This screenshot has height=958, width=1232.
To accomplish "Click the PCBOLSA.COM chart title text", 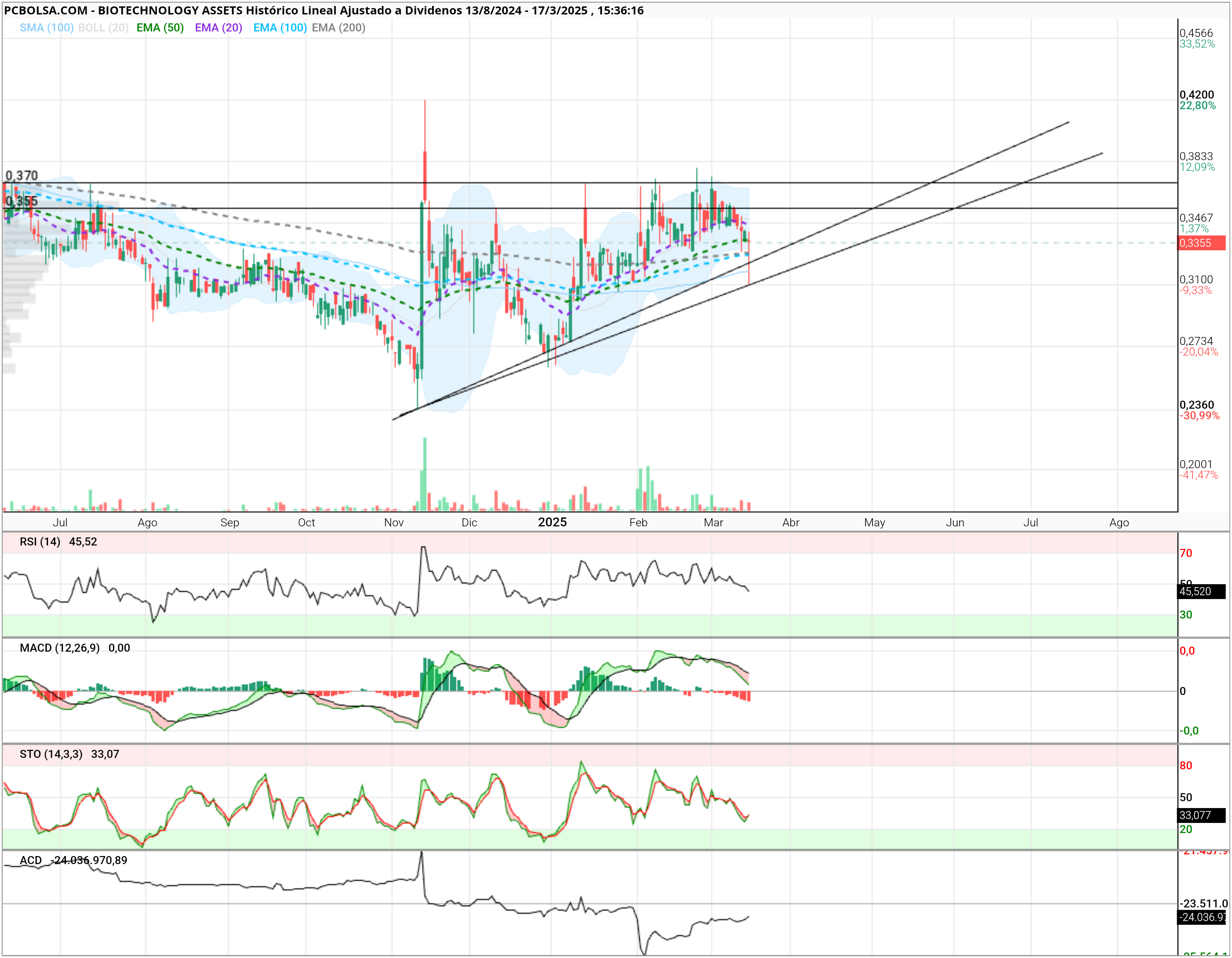I will tap(46, 10).
